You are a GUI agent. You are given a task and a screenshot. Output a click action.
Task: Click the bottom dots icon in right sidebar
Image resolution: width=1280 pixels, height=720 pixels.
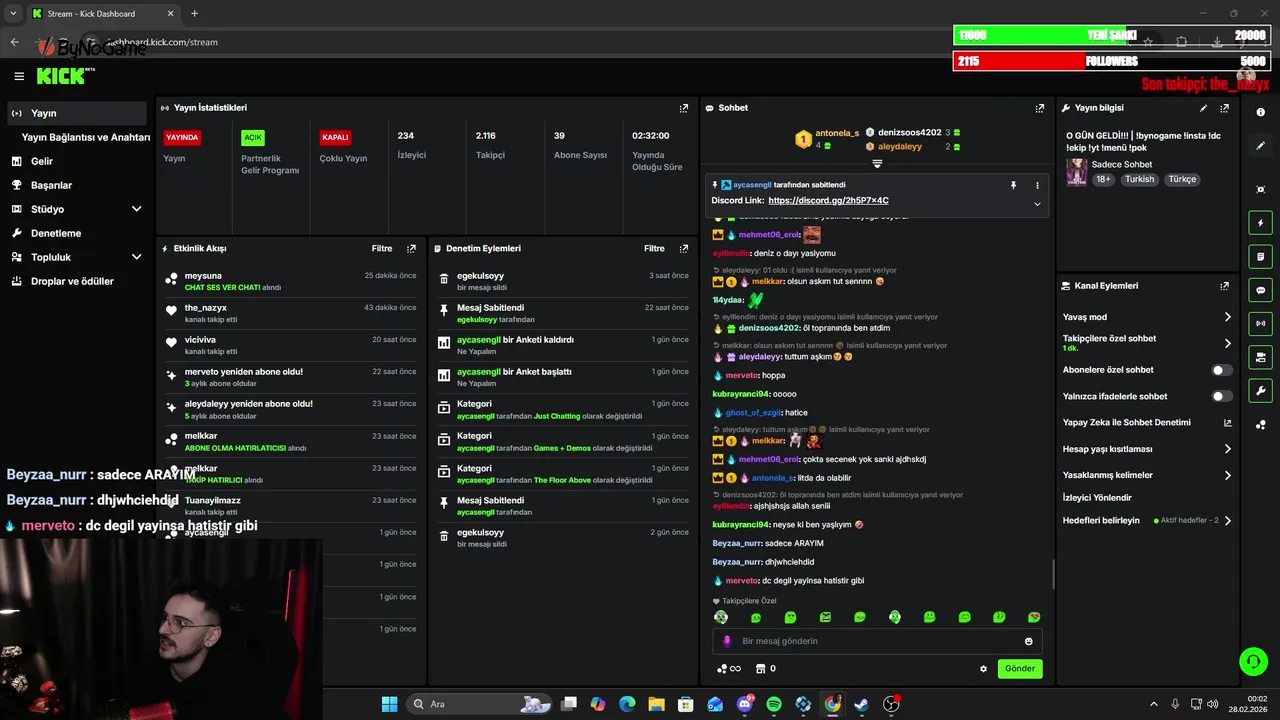[x=1260, y=424]
